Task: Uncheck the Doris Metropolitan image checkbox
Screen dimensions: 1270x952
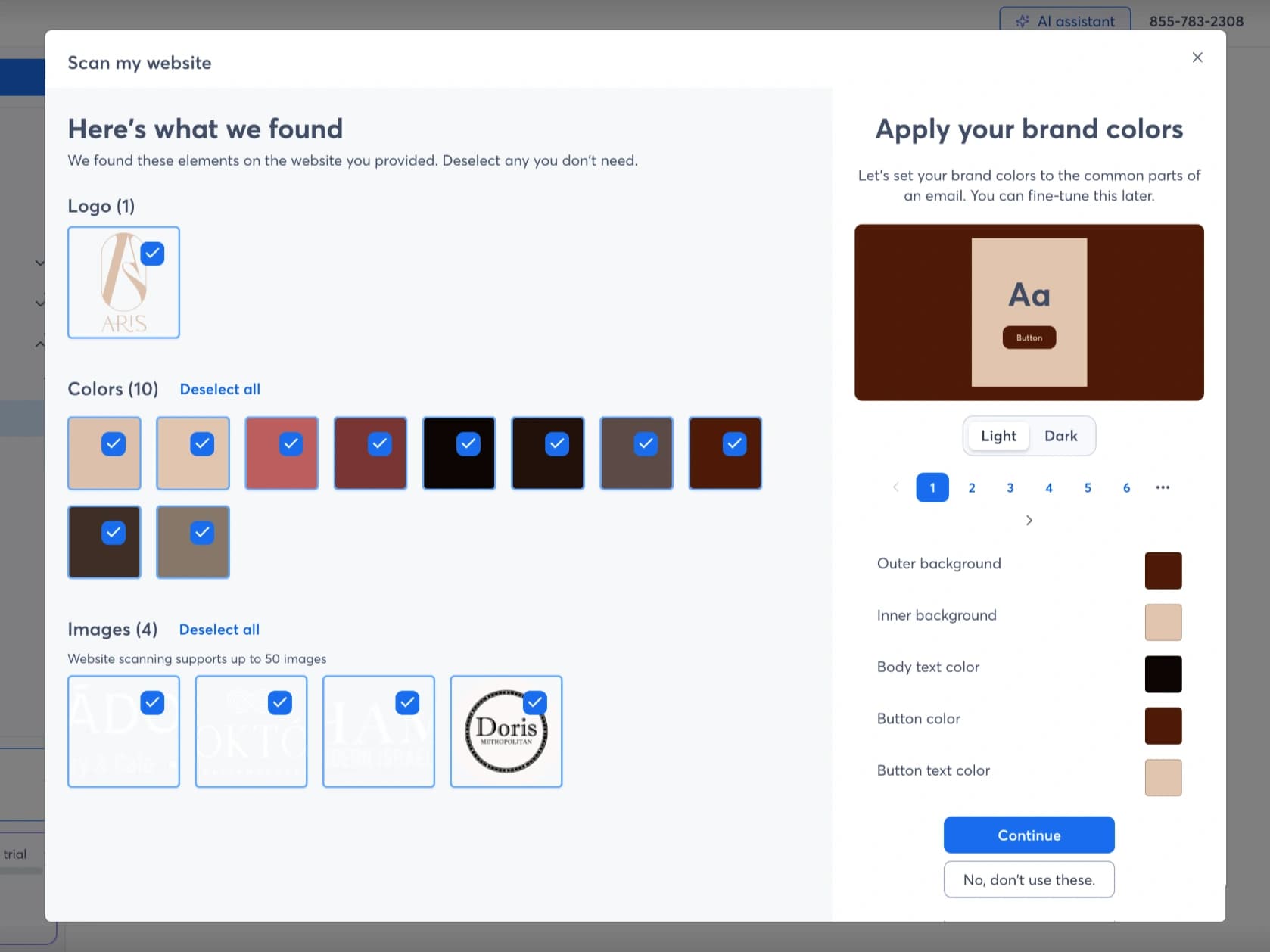Action: coord(535,703)
